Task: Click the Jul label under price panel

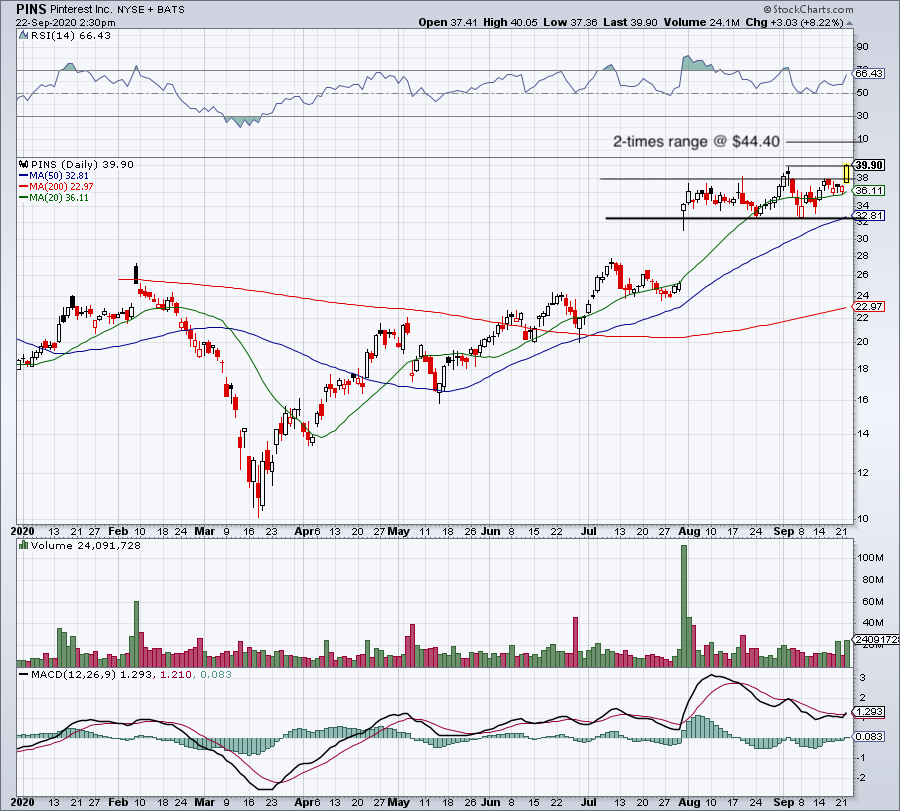Action: pos(589,531)
